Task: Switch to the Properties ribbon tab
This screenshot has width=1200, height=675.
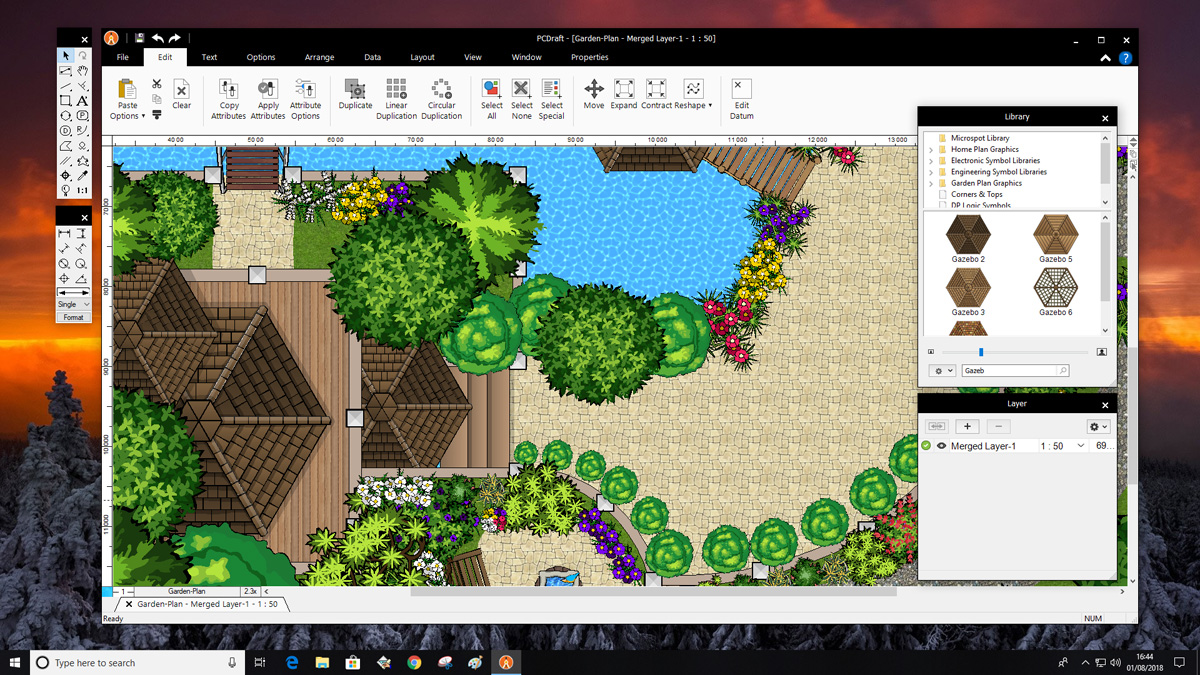Action: click(589, 57)
